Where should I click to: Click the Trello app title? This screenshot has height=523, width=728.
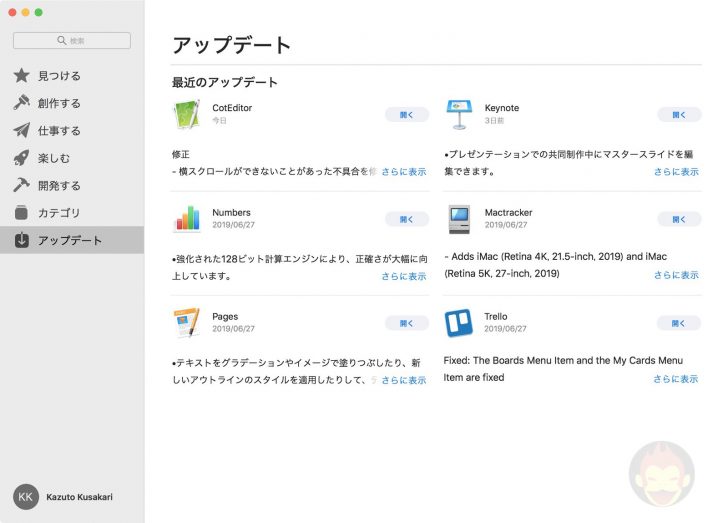tap(496, 316)
